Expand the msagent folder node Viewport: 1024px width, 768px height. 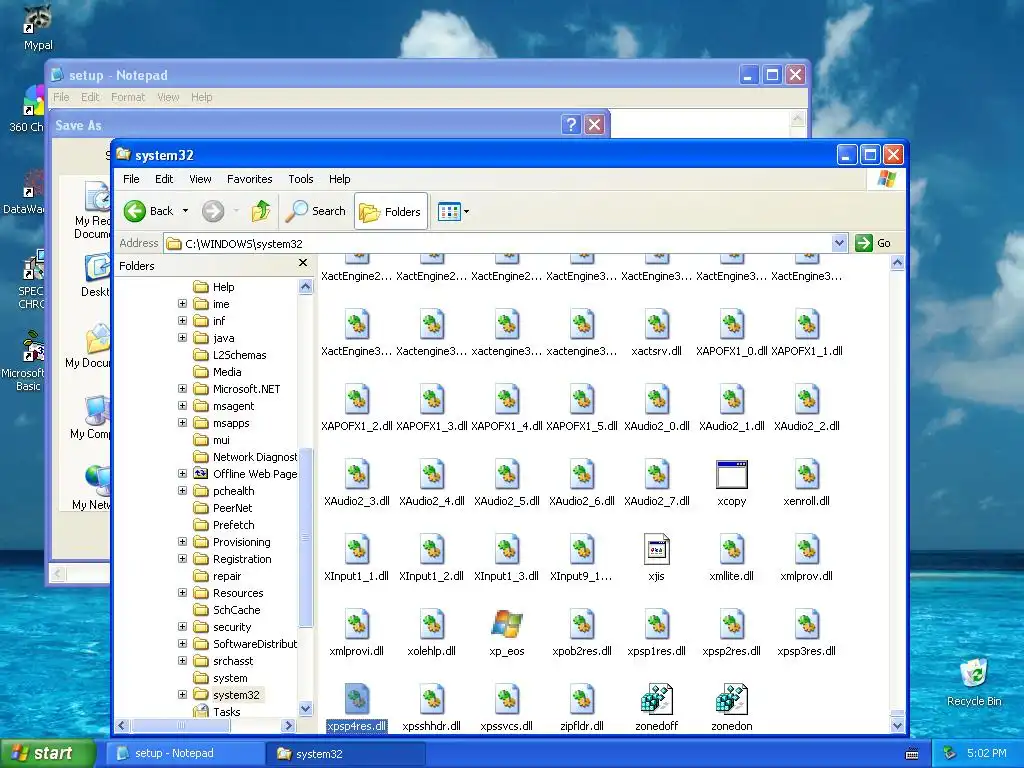pyautogui.click(x=183, y=406)
